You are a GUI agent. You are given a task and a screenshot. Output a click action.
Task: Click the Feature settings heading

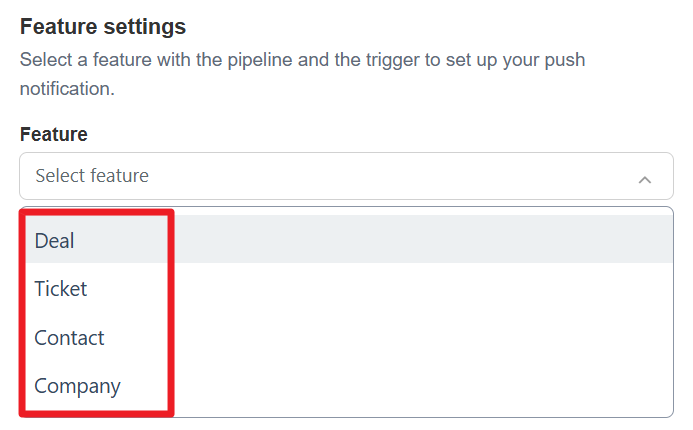click(103, 27)
